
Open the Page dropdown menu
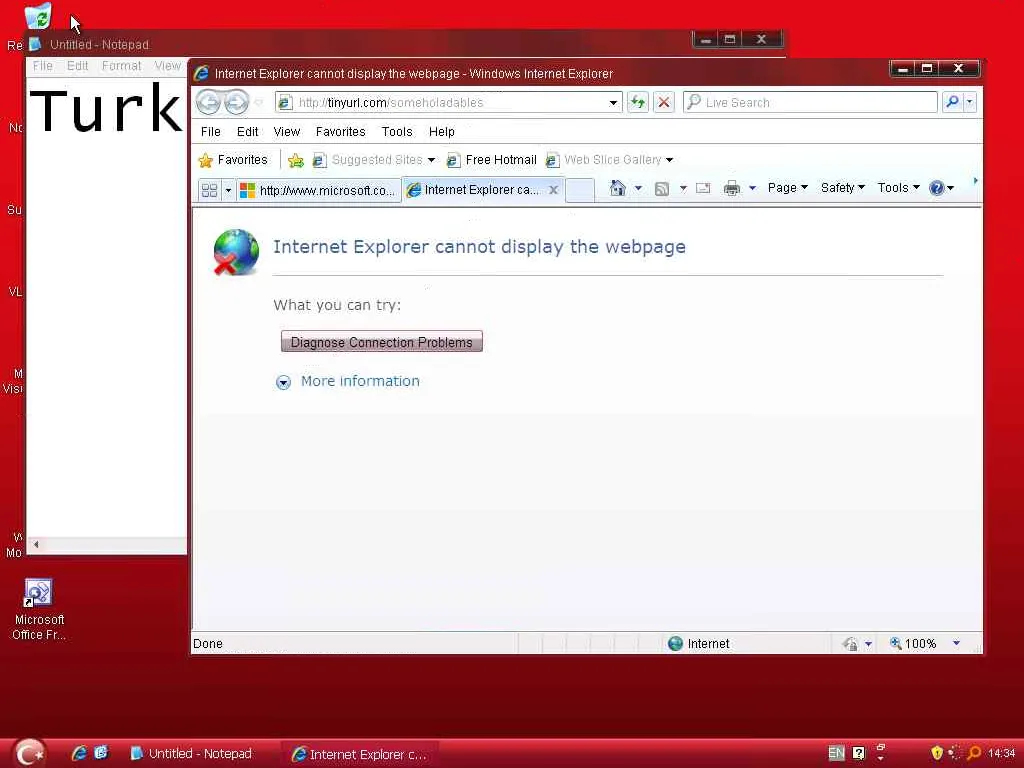click(788, 188)
